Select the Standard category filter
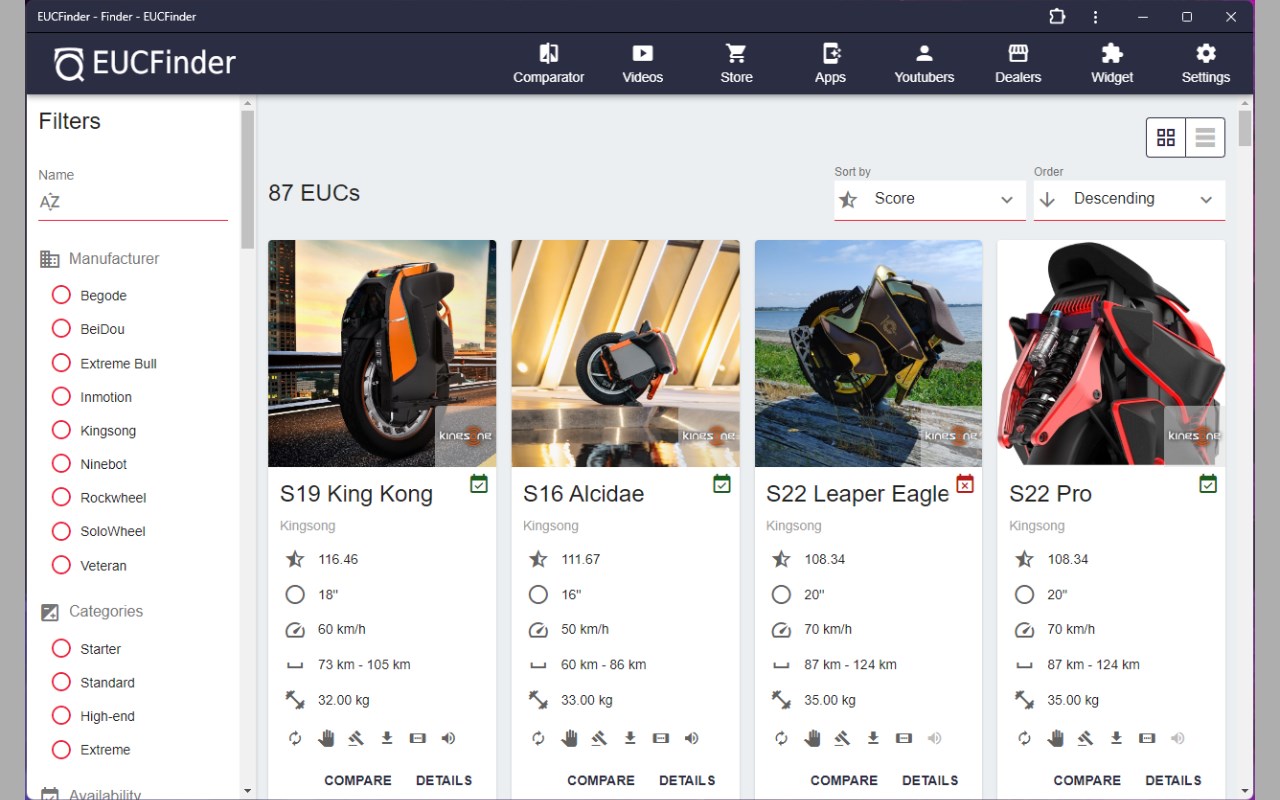Image resolution: width=1280 pixels, height=800 pixels. [61, 682]
